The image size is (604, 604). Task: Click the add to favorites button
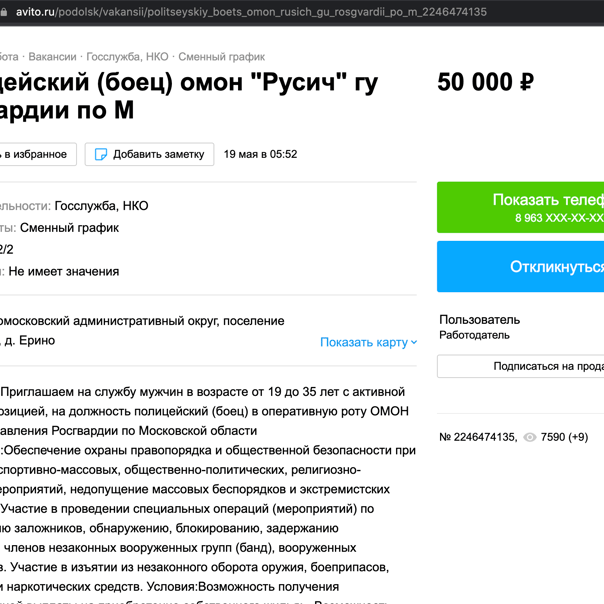click(x=37, y=154)
